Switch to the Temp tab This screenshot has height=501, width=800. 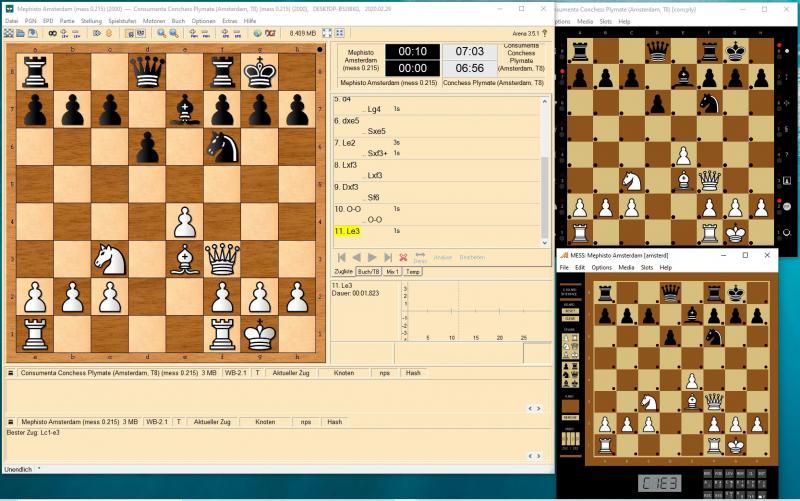(x=413, y=271)
